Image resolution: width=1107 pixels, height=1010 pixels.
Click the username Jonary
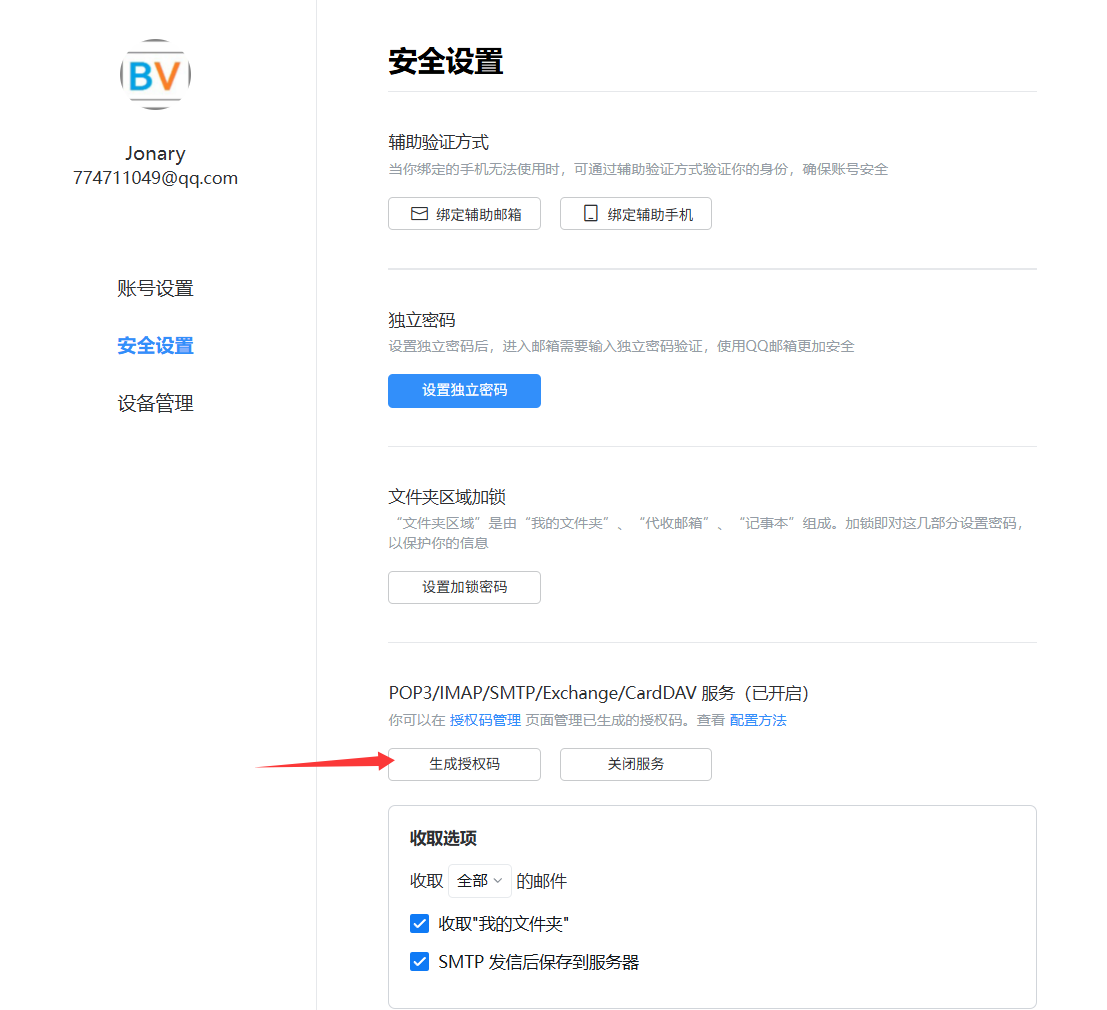(x=155, y=154)
